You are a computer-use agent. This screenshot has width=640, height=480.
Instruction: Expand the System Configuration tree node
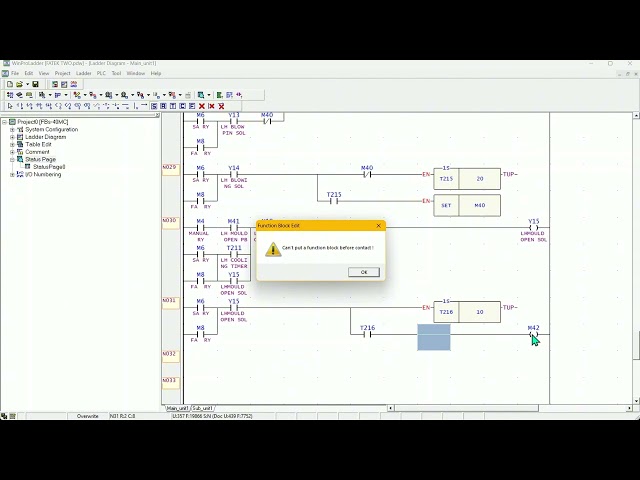12,129
